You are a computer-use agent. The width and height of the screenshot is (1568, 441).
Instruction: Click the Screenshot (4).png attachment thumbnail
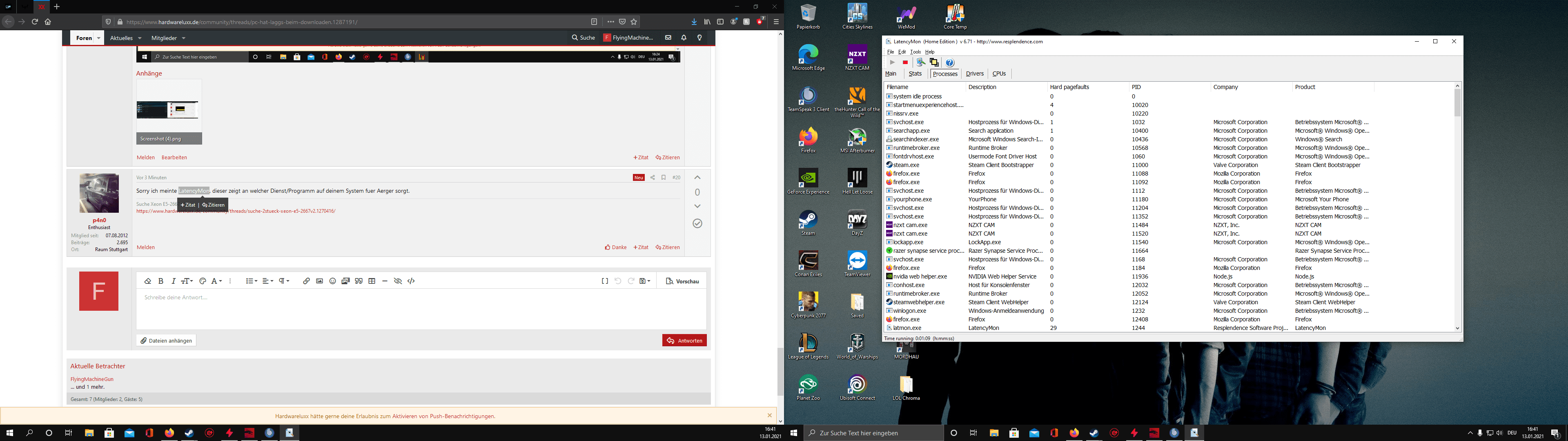(169, 111)
